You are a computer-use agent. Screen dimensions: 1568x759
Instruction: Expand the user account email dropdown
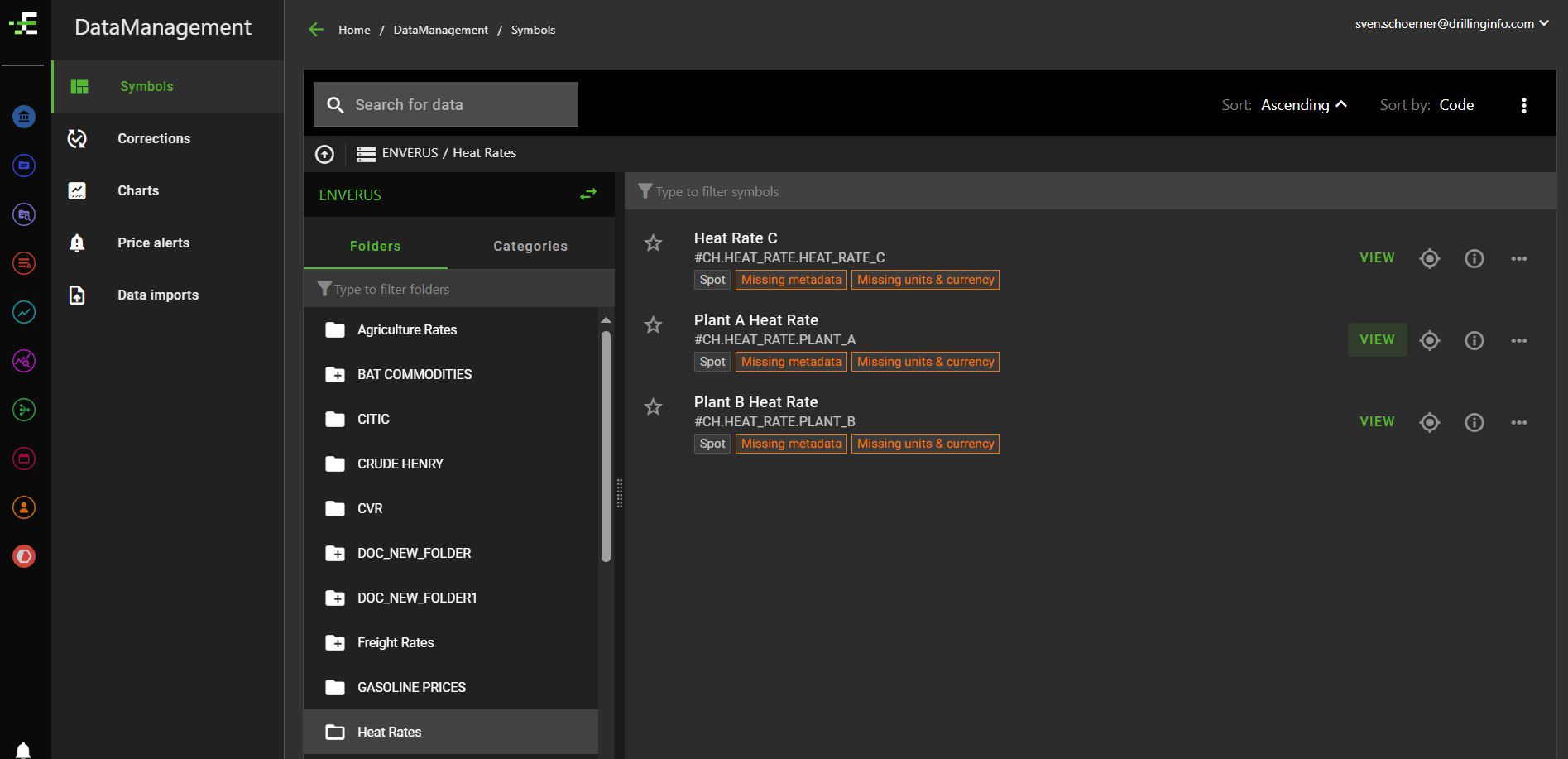1451,24
